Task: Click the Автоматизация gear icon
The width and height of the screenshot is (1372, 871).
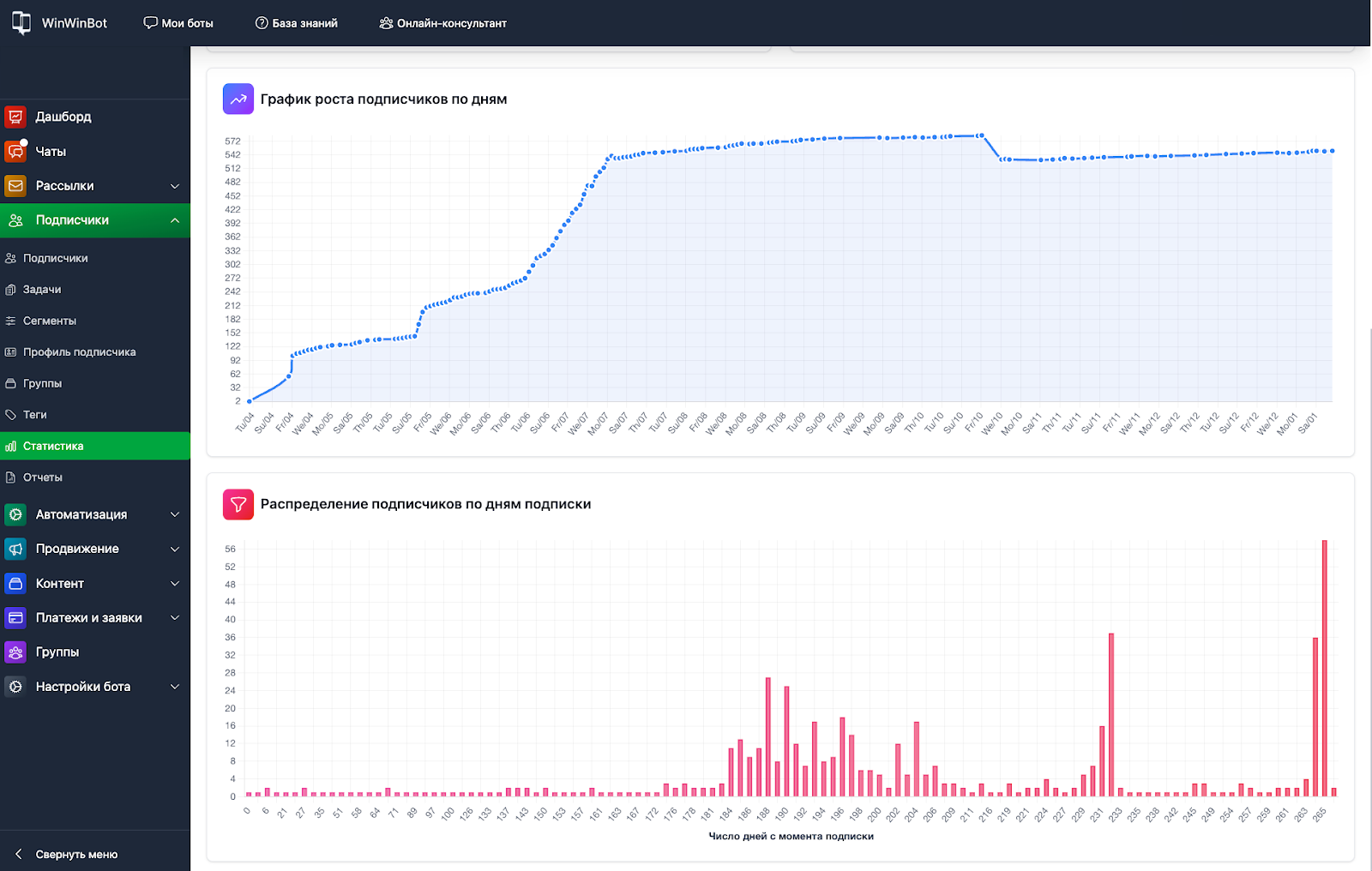Action: pos(15,514)
